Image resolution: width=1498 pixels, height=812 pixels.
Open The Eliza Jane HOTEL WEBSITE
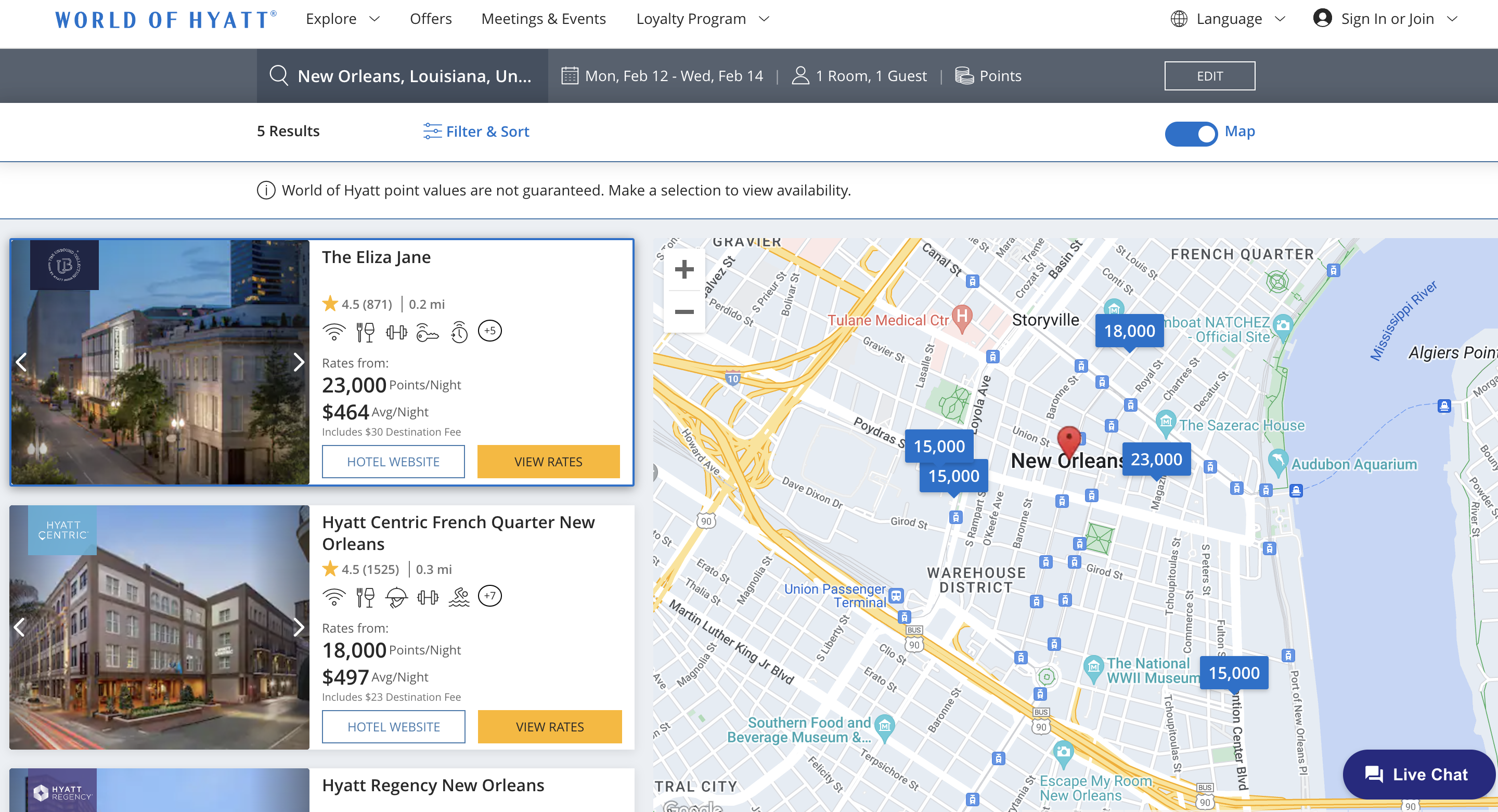tap(393, 462)
